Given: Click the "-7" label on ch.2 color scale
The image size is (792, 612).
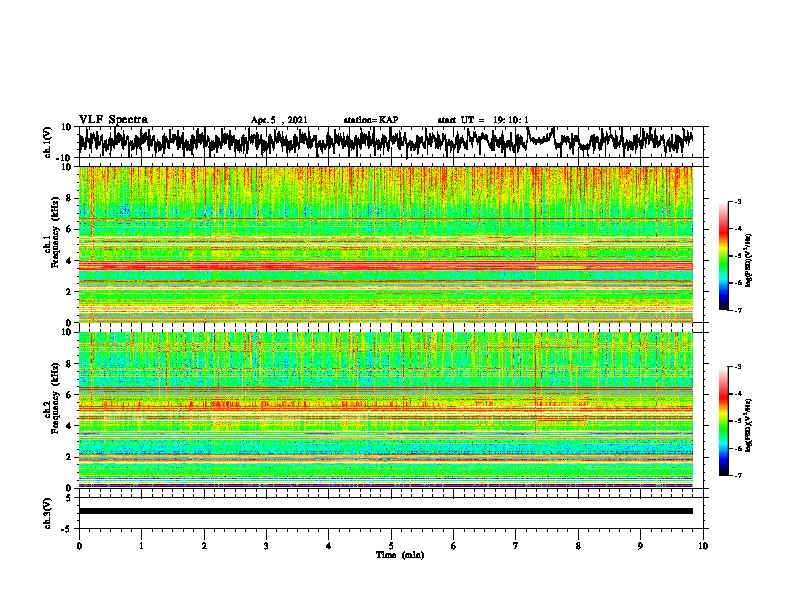Looking at the screenshot, I should pos(737,475).
